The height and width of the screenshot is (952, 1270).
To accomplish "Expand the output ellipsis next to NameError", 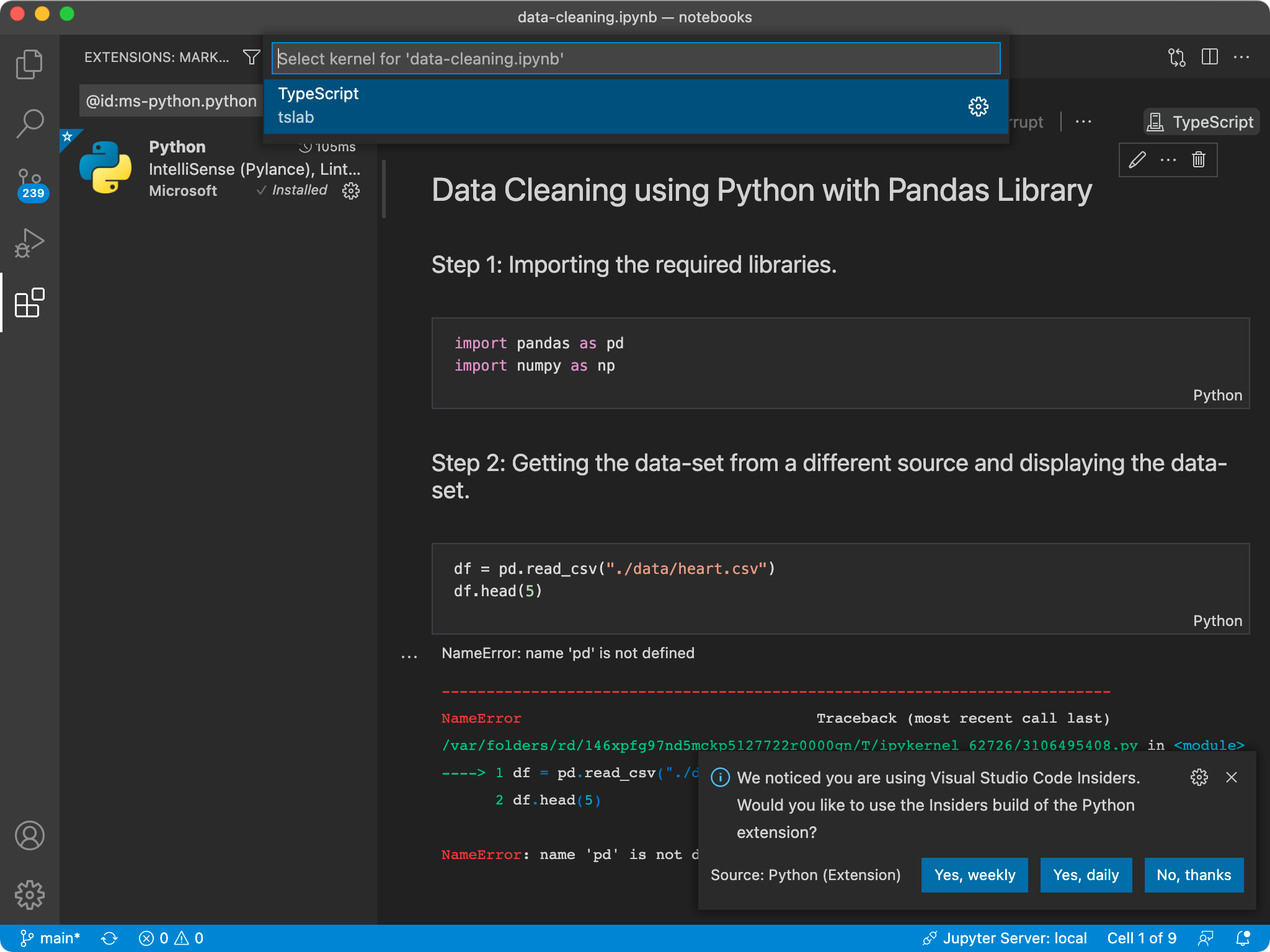I will click(x=409, y=656).
